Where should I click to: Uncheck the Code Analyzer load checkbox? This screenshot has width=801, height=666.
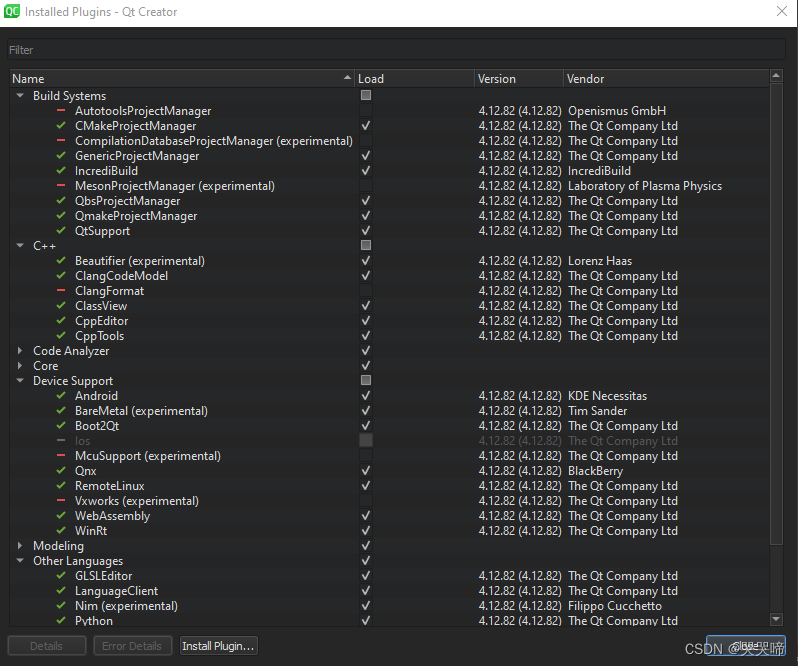pyautogui.click(x=366, y=350)
